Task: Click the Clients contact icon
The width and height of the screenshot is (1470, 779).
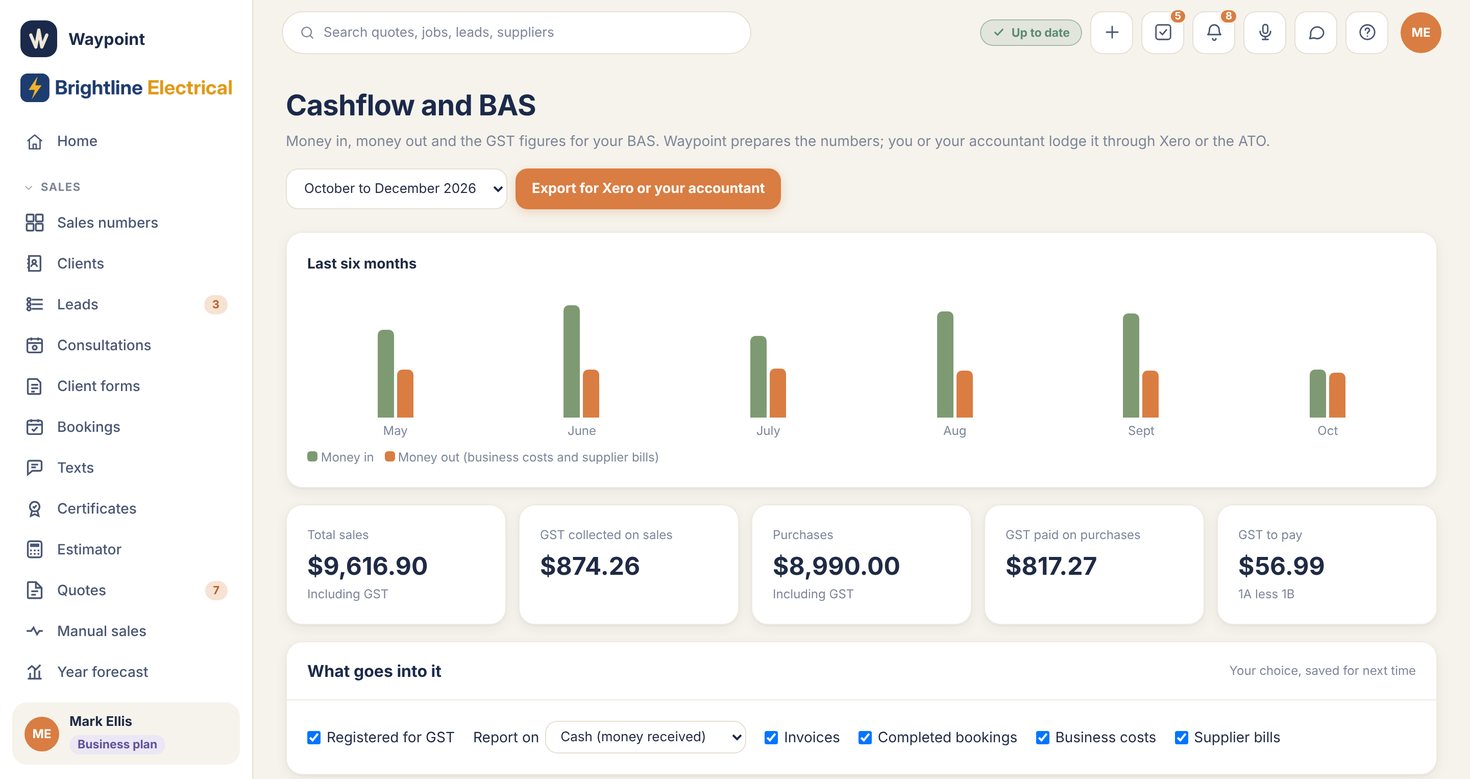Action: (x=35, y=264)
